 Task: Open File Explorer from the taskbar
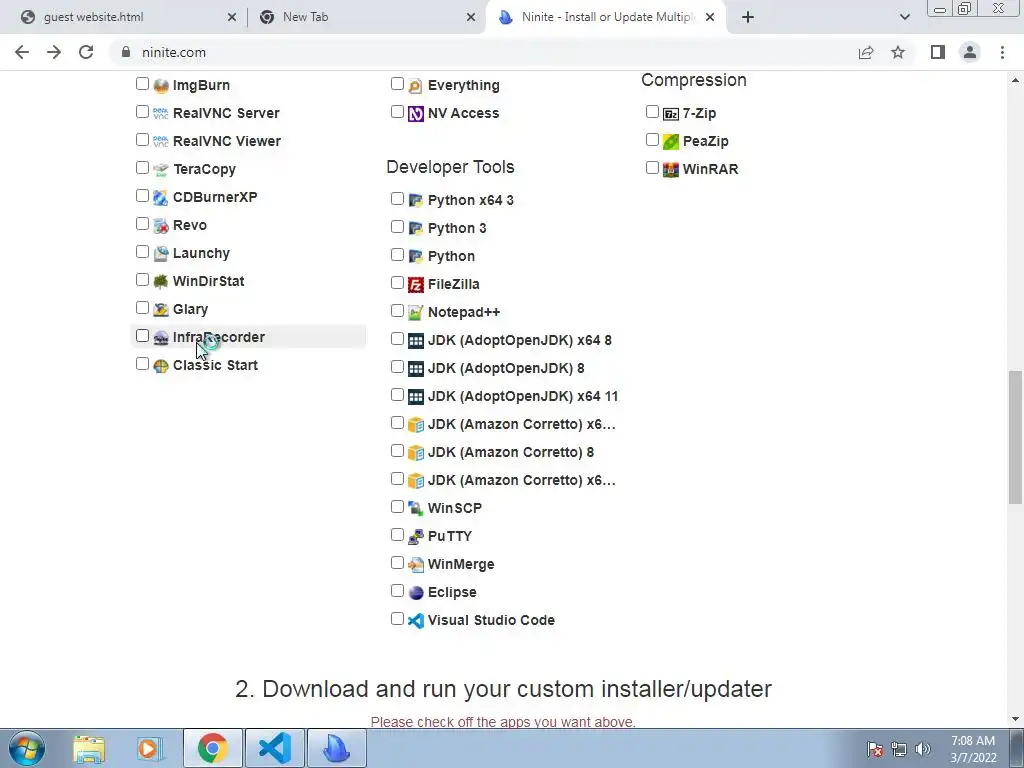click(89, 748)
